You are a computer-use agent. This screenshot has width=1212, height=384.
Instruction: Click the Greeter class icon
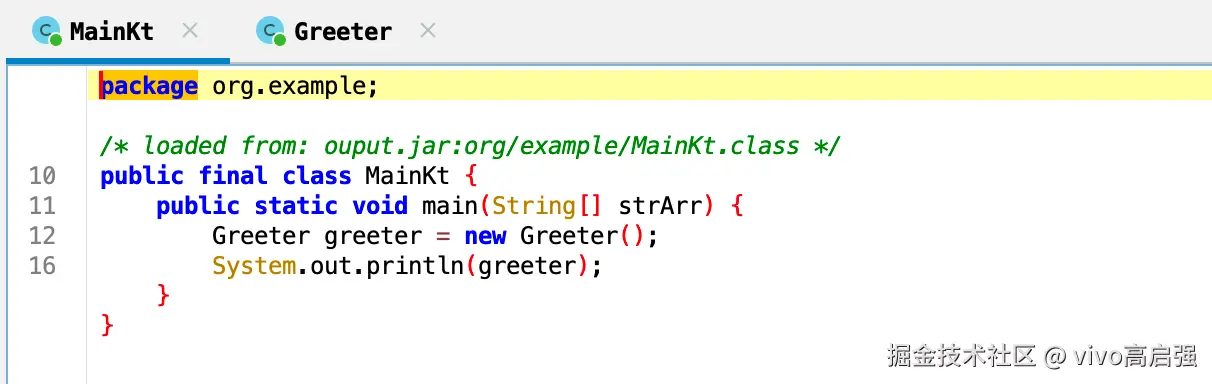pyautogui.click(x=270, y=31)
